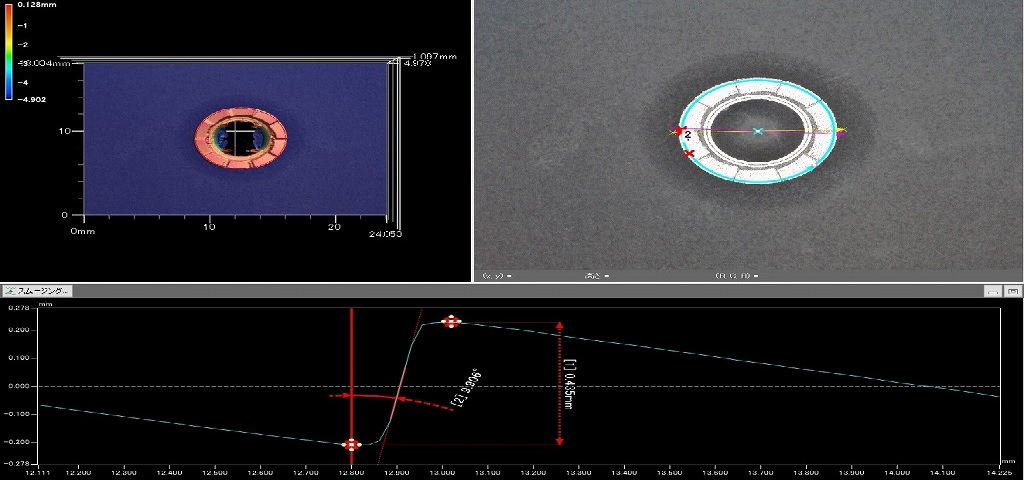The image size is (1024, 480).
Task: Click the (x, y) coordinate readout
Action: 496,276
